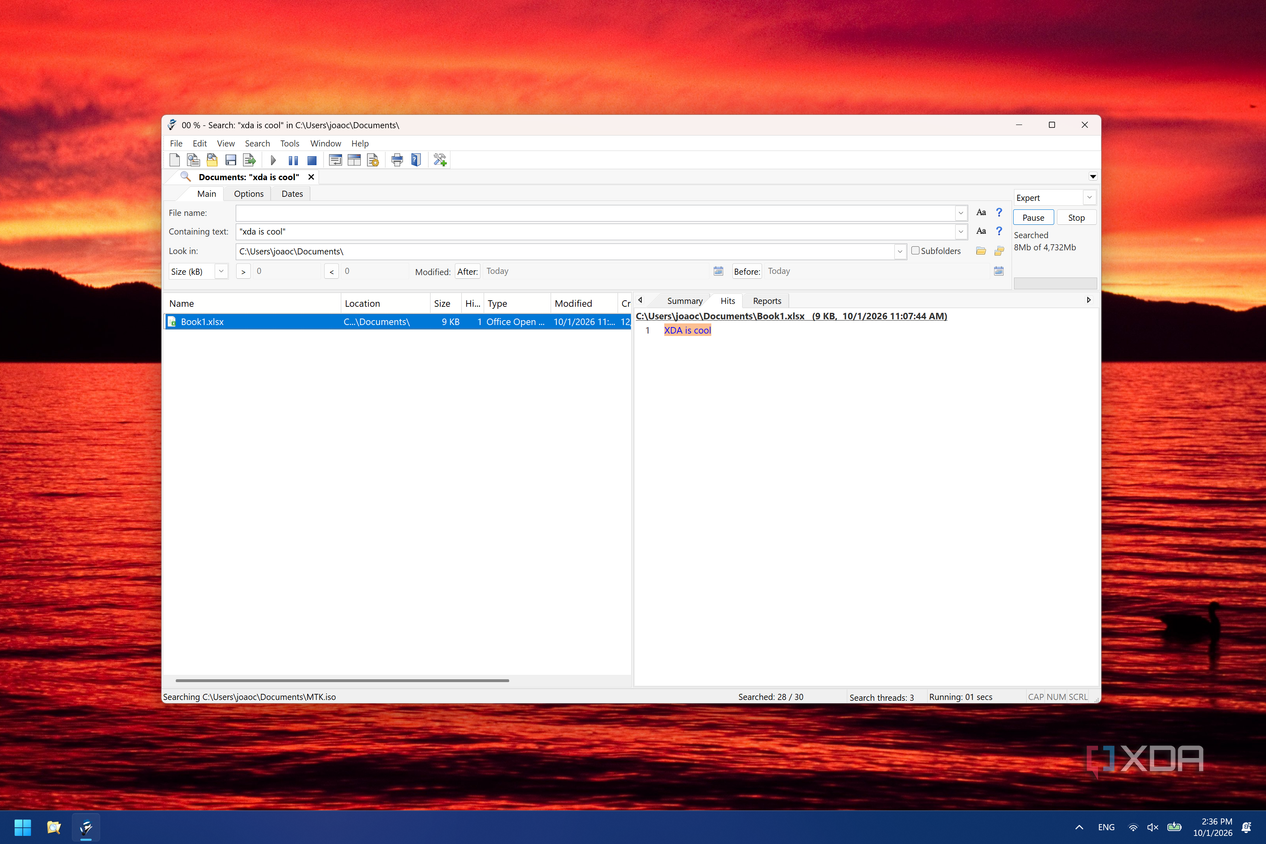Click the Pause search toolbar icon

[293, 160]
